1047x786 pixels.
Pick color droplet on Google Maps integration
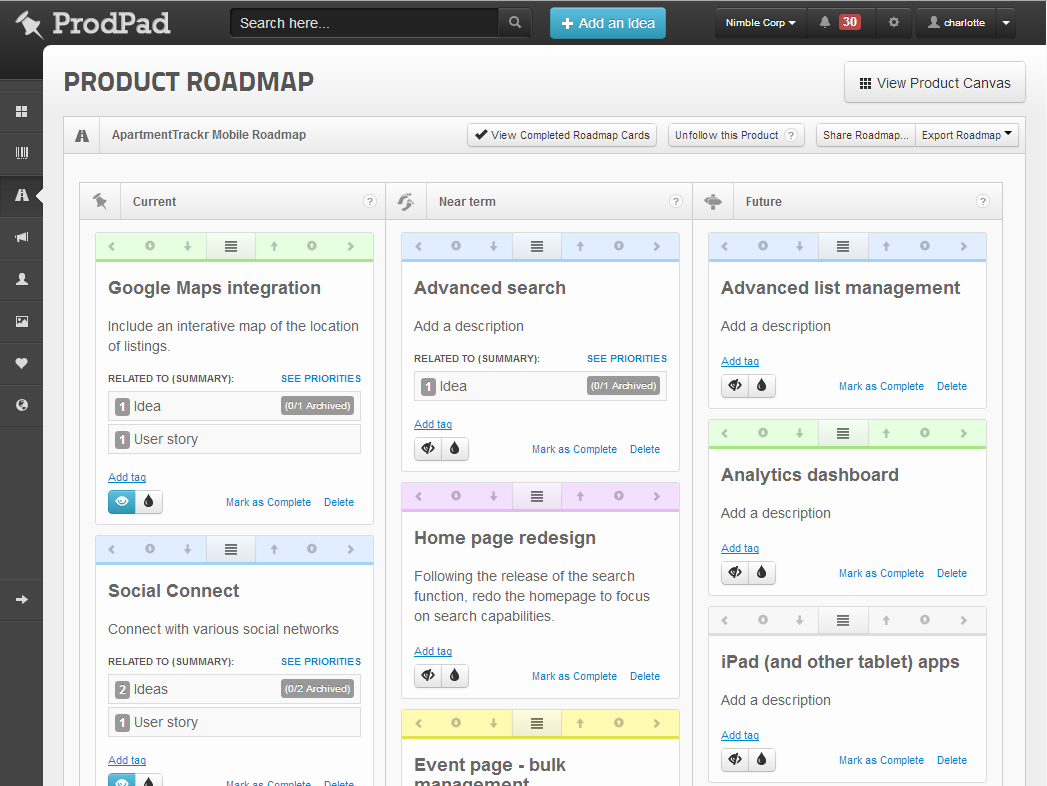click(149, 502)
